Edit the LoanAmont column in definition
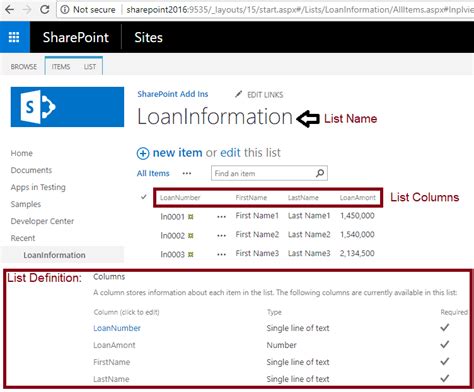This screenshot has height=392, width=474. pos(114,345)
